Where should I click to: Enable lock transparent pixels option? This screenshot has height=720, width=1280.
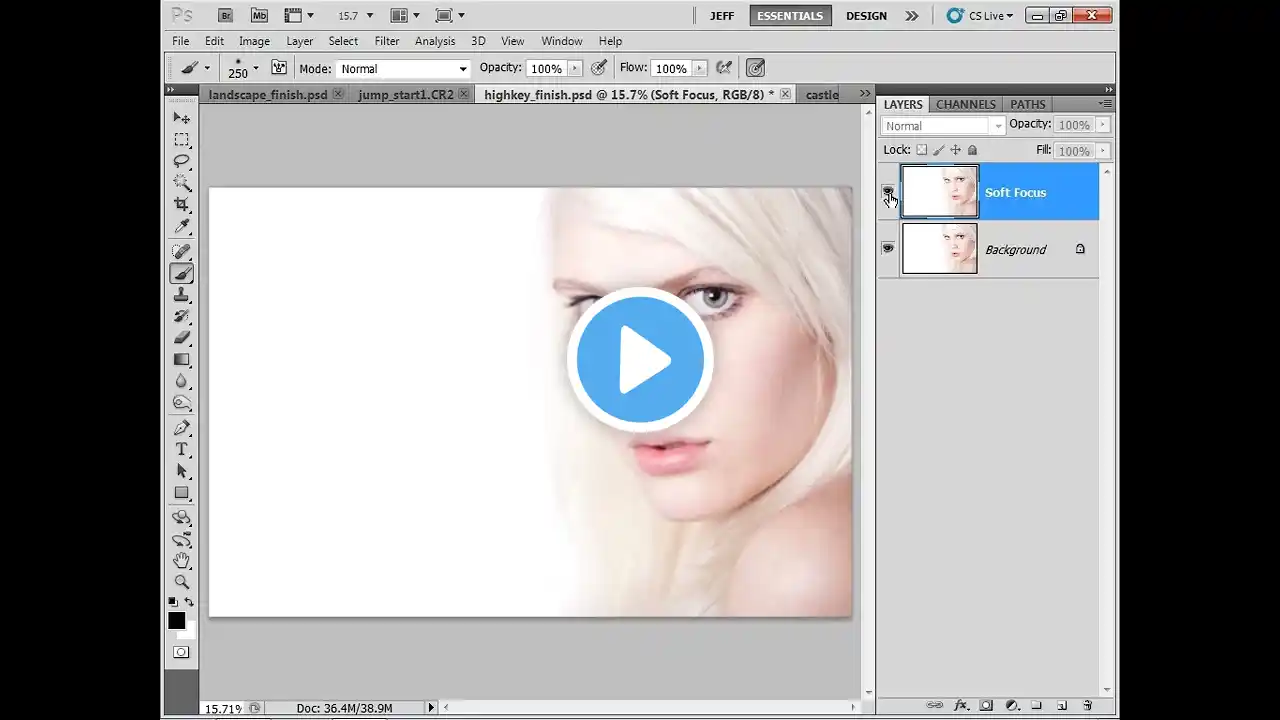click(922, 150)
